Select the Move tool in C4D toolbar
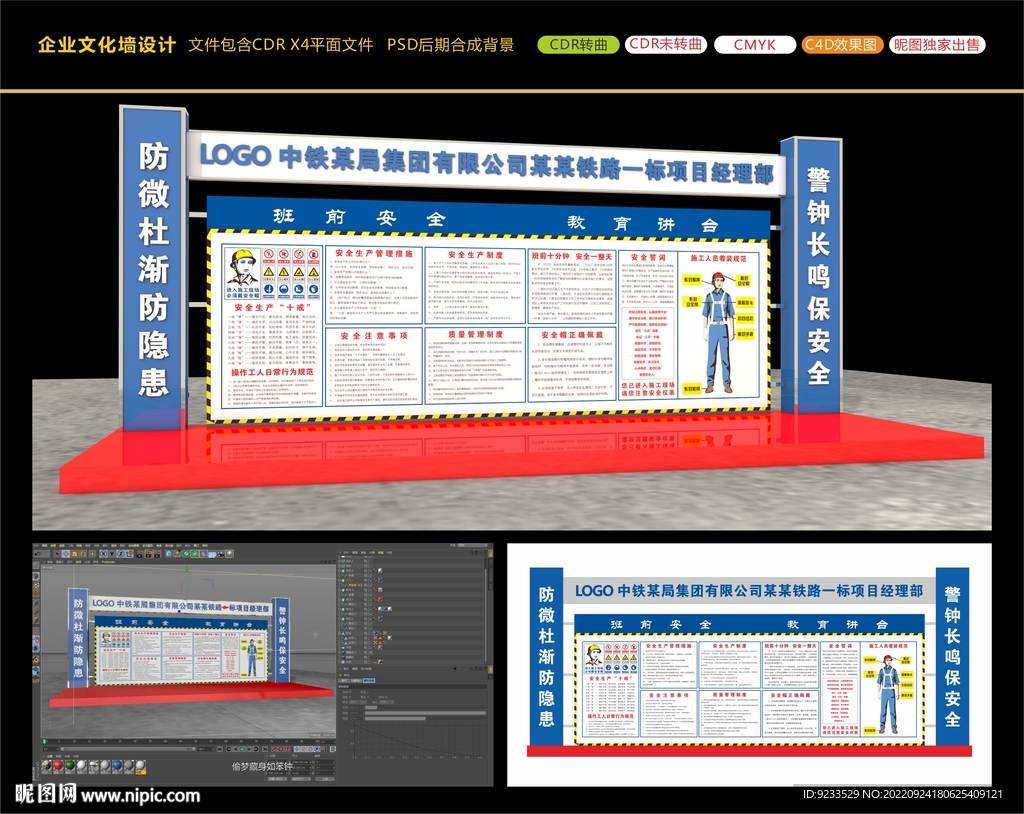The image size is (1024, 814). click(65, 553)
